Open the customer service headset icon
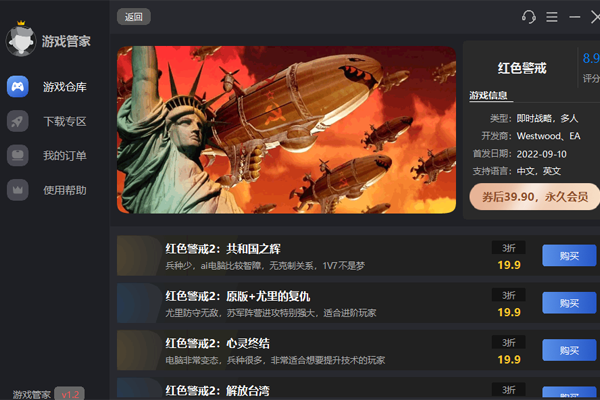 tap(529, 17)
